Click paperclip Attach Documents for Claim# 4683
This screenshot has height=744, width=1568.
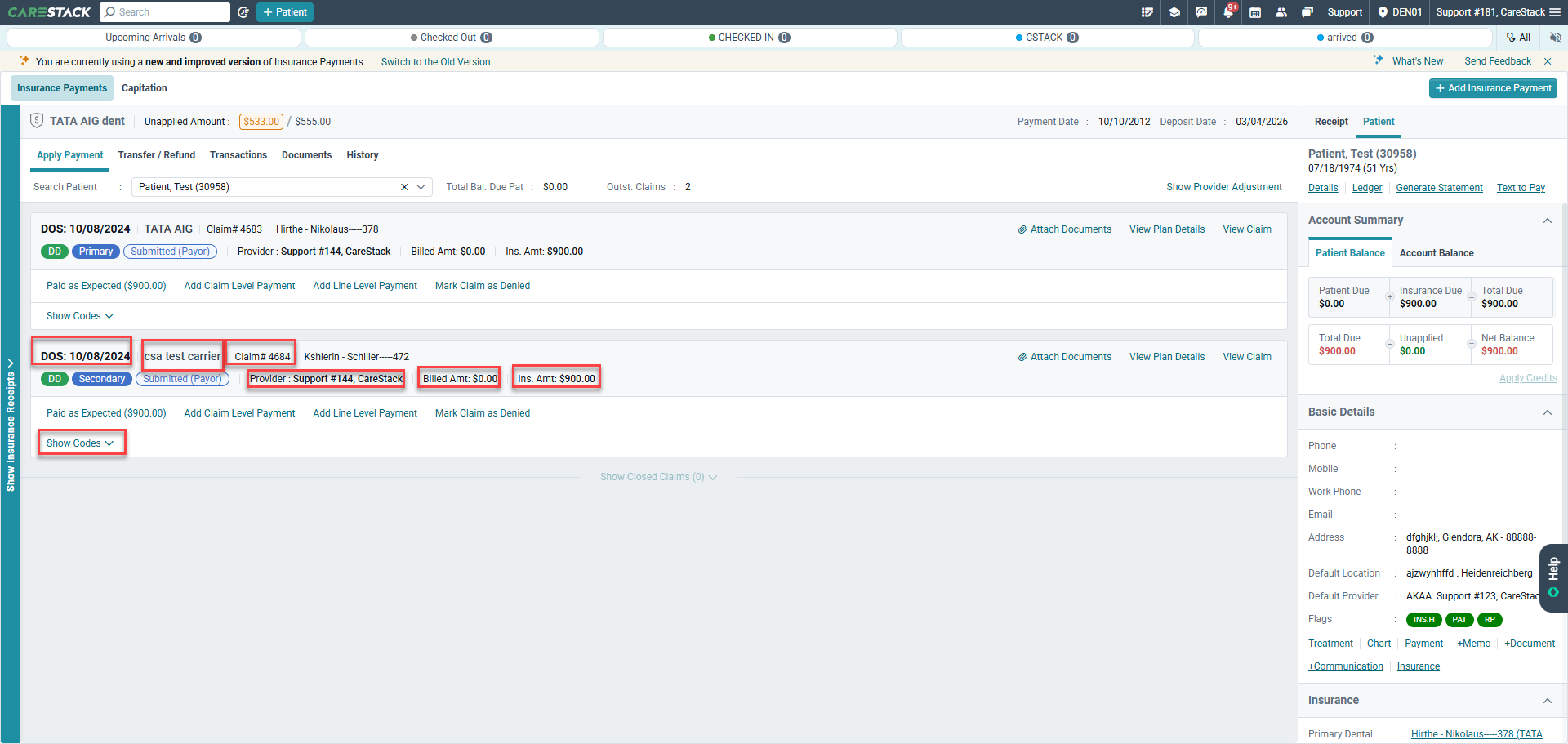[x=1064, y=229]
